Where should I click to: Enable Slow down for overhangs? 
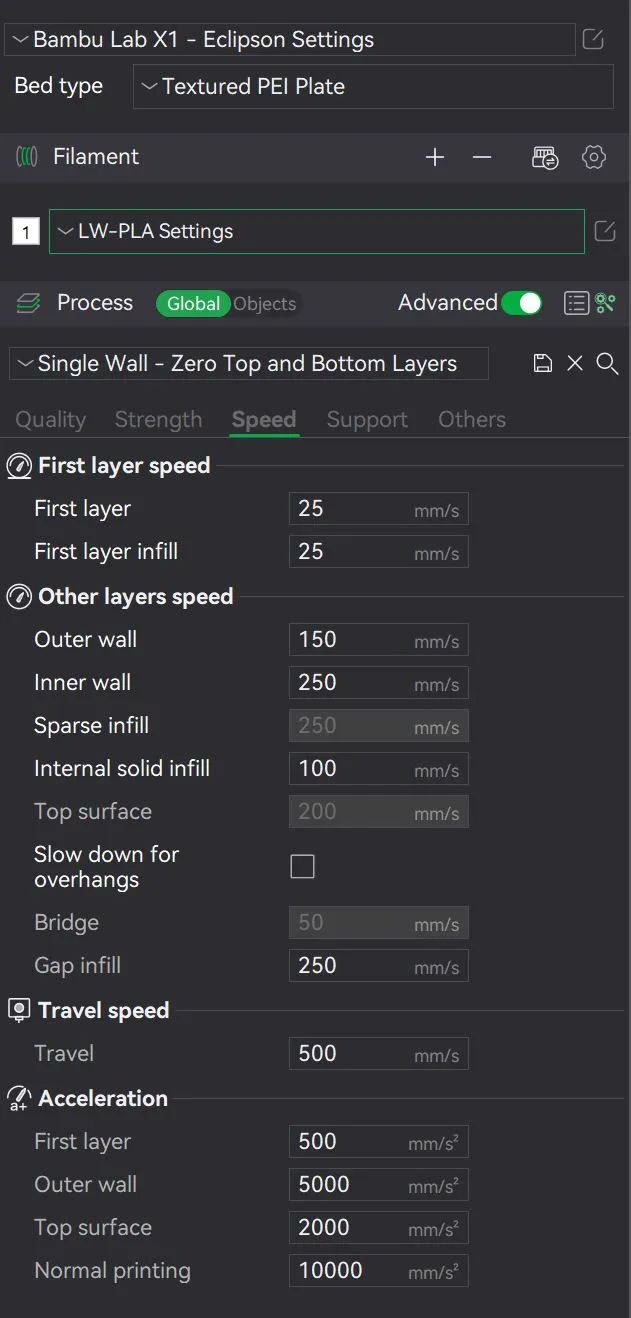pyautogui.click(x=302, y=866)
